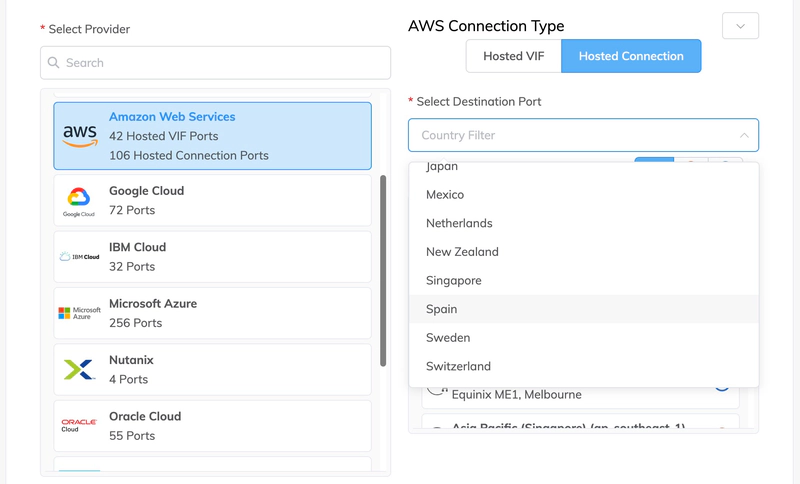
Task: Click the Nutanix logo icon
Action: pyautogui.click(x=79, y=370)
